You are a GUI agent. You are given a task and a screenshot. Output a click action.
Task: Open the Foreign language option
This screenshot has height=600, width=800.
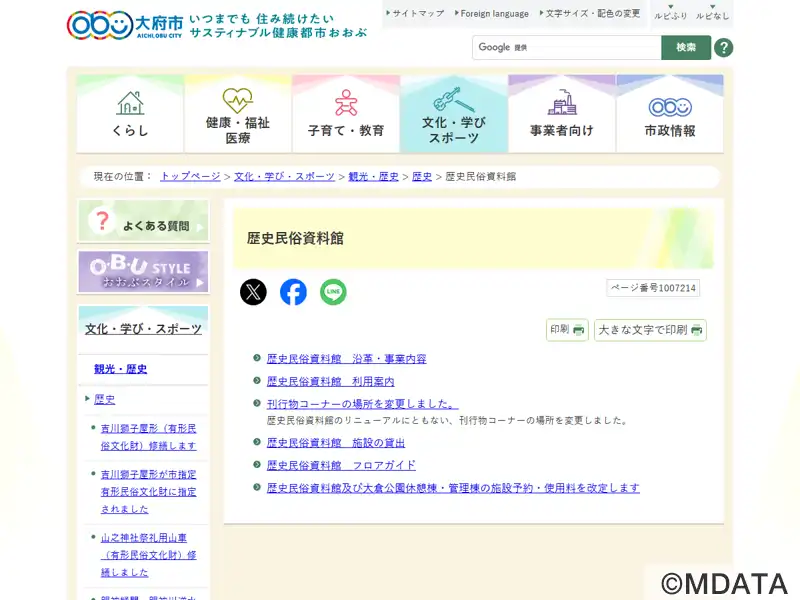pos(492,14)
